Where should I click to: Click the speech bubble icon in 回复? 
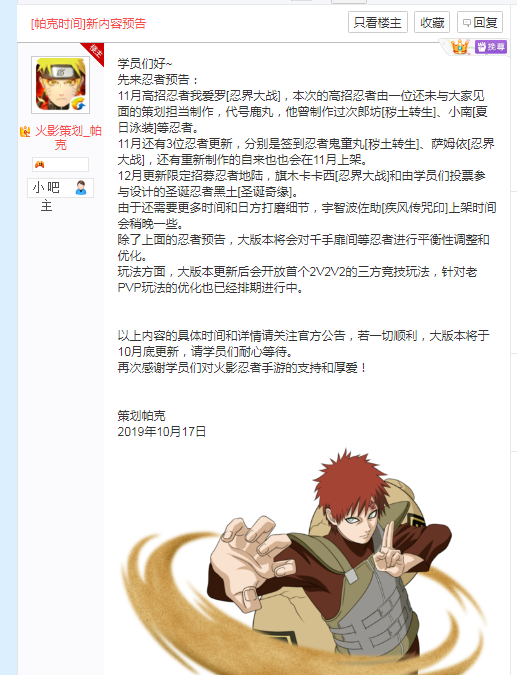(467, 23)
